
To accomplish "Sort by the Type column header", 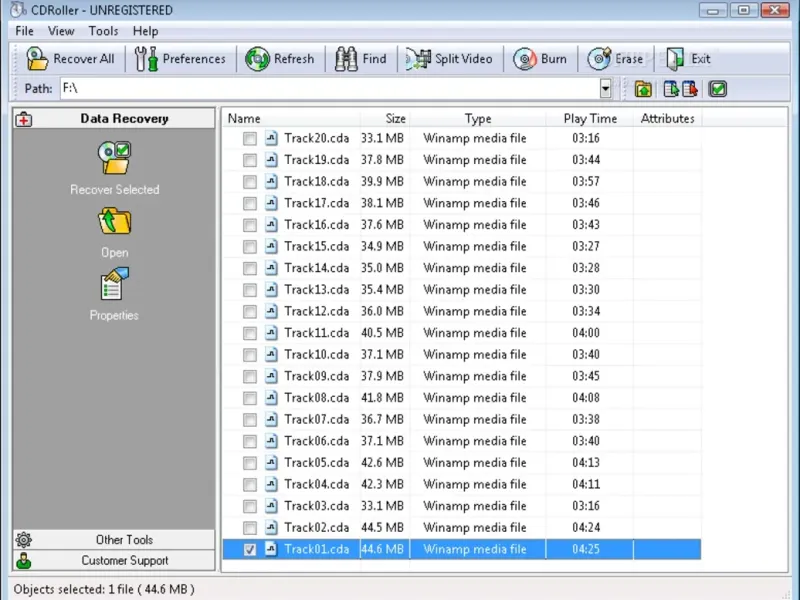I will (x=478, y=118).
